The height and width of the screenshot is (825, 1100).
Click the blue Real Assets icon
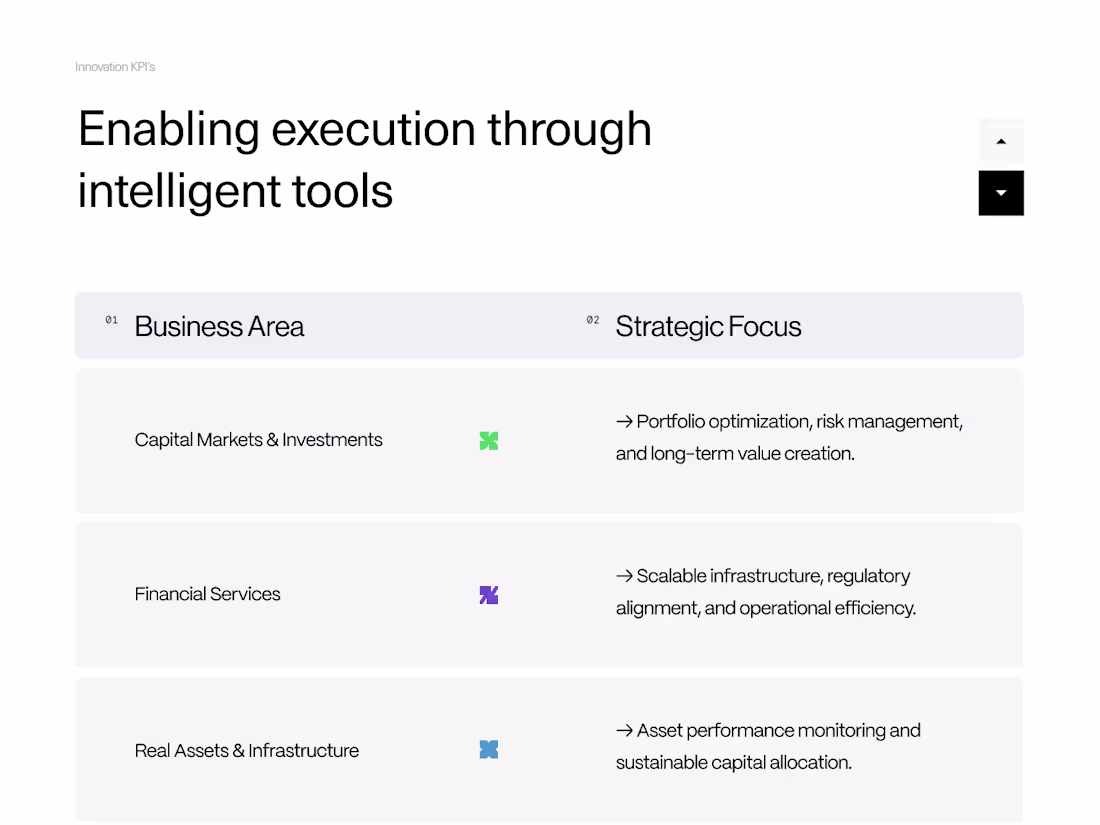[489, 749]
